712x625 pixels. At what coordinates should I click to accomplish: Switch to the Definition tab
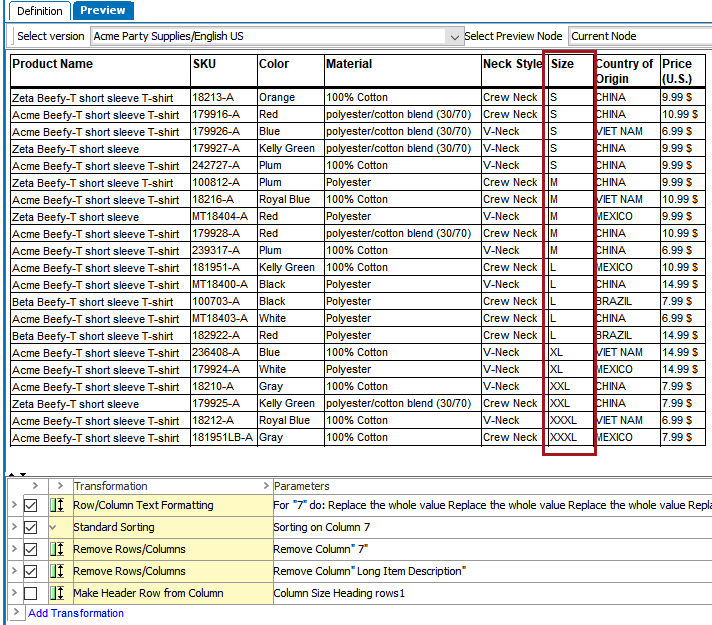[x=37, y=10]
